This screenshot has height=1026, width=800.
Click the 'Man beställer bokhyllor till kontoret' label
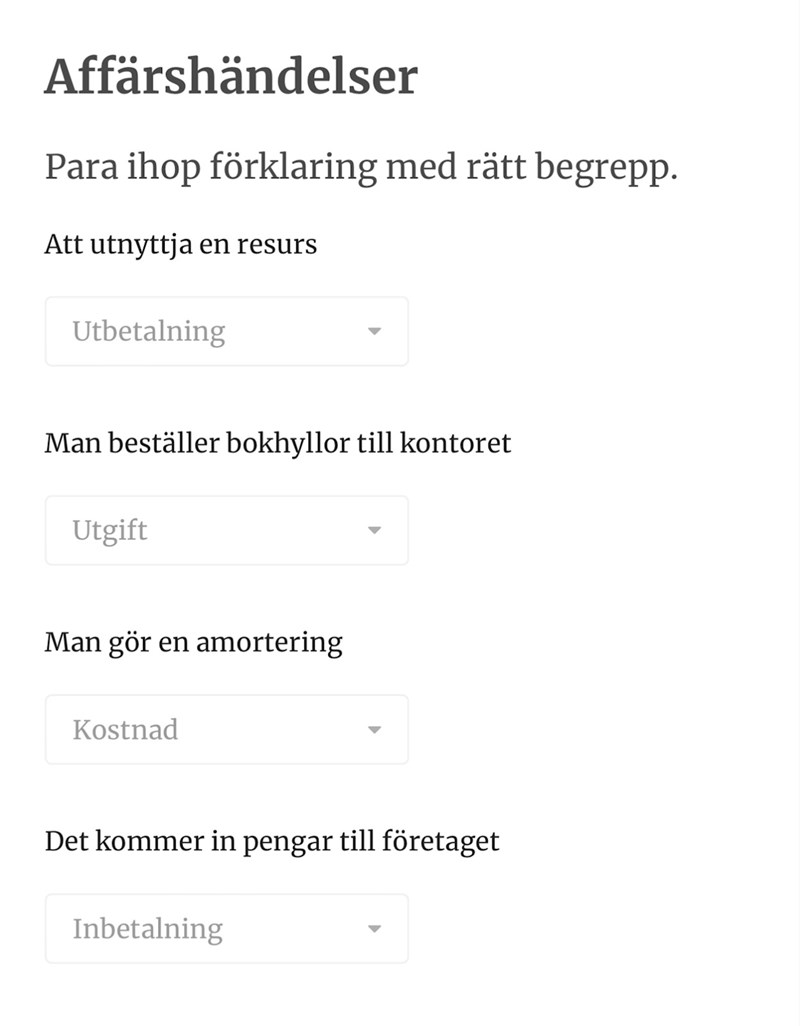tap(278, 443)
